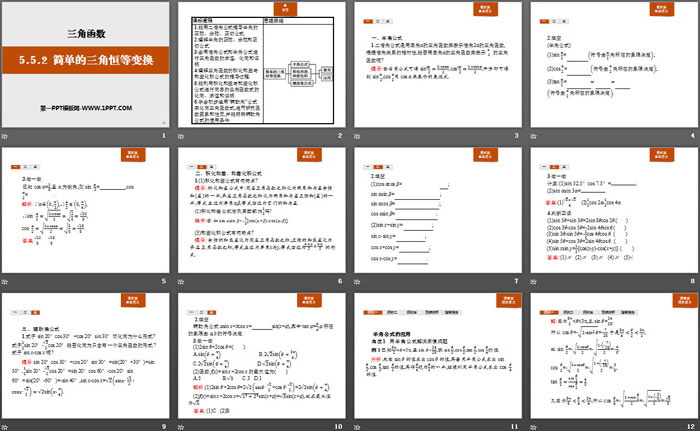Click the transition star icon under slide 8
The height and width of the screenshot is (431, 700).
pos(533,277)
